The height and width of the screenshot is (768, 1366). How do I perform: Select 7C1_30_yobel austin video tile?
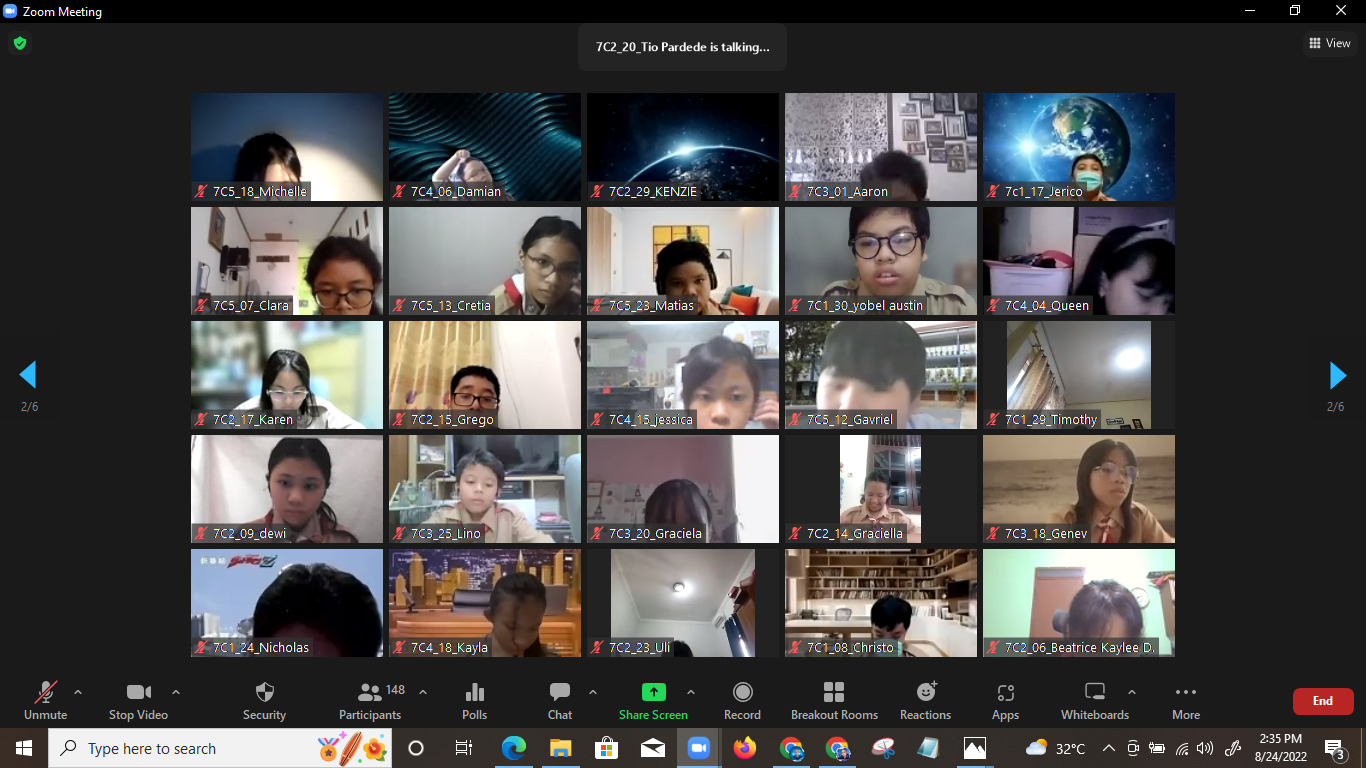[881, 261]
